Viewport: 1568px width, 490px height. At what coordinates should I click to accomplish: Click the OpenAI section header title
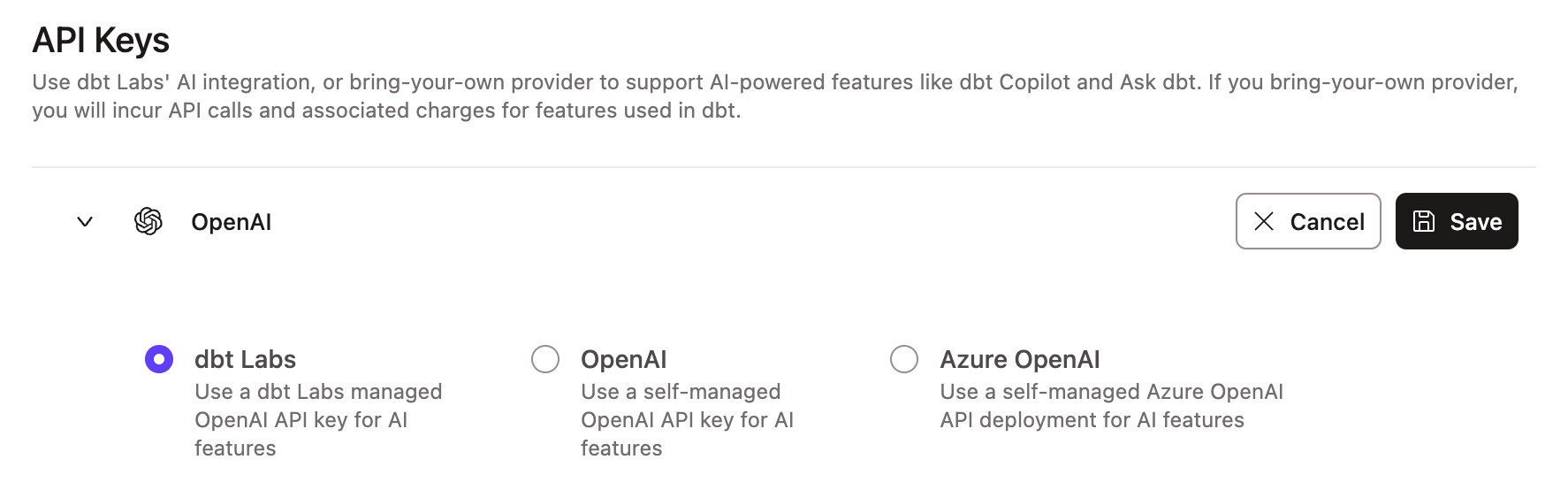pyautogui.click(x=231, y=222)
